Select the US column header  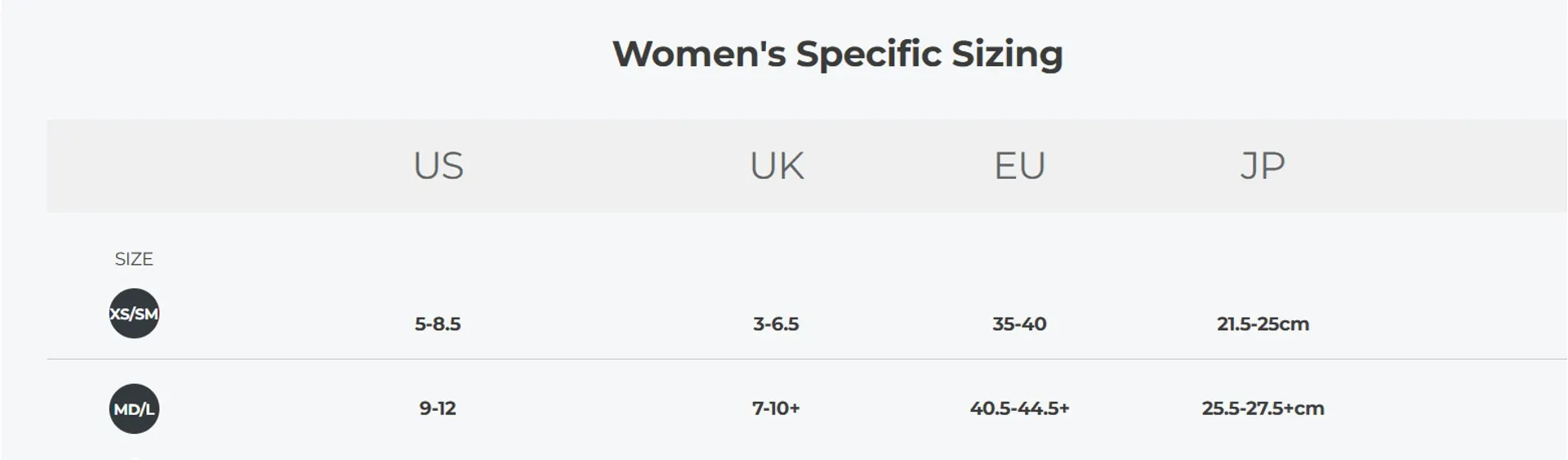click(x=439, y=166)
